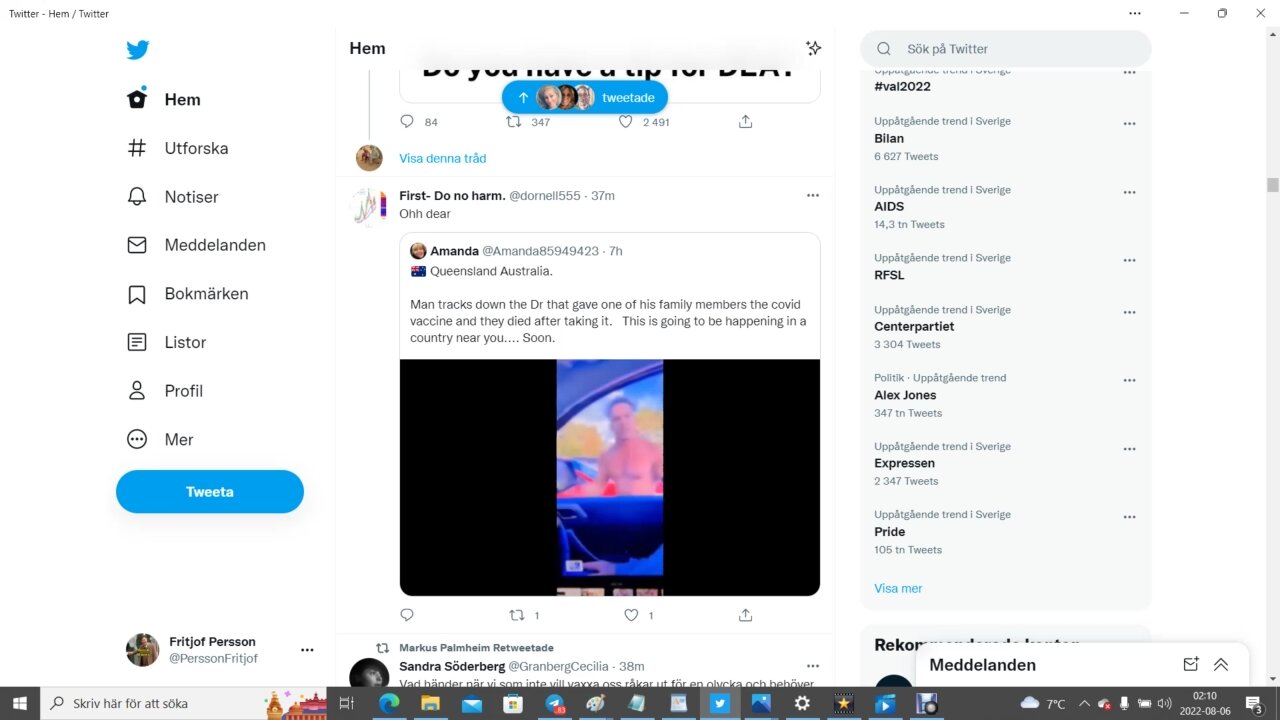
Task: Open the window's three-dot app menu
Action: click(1135, 13)
